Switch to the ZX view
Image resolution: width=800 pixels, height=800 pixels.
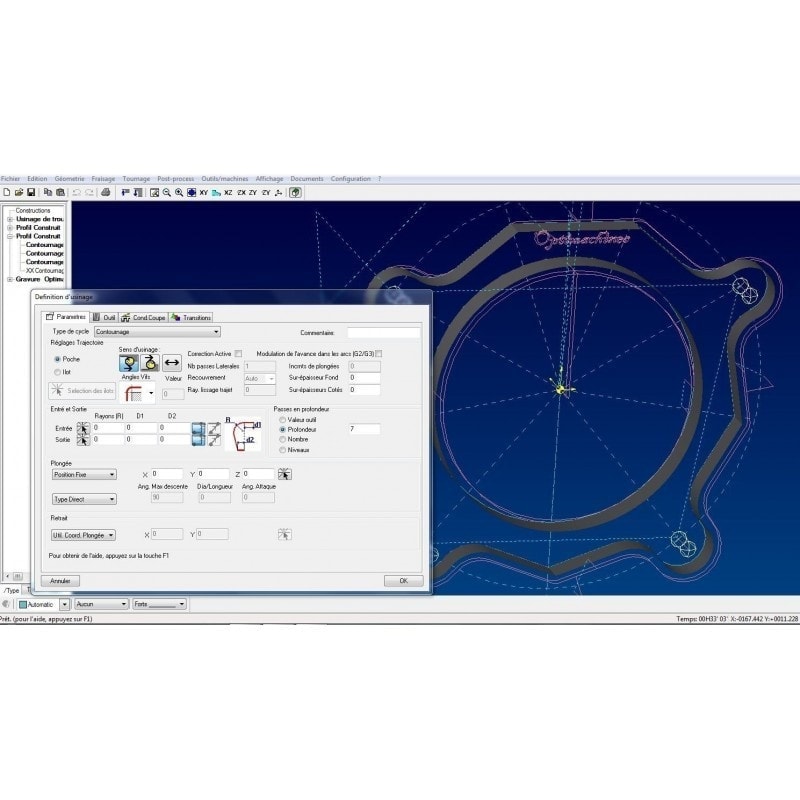coord(241,192)
